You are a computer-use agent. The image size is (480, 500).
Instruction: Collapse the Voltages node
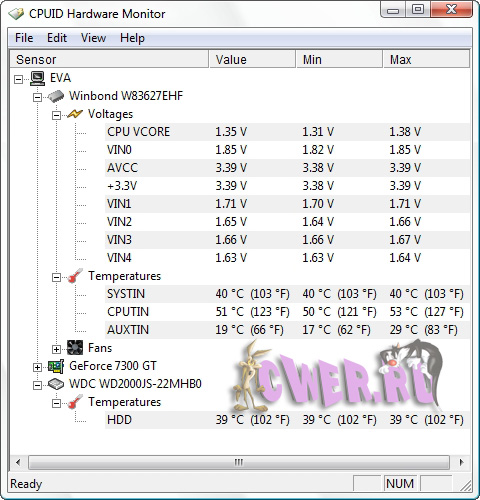56,115
